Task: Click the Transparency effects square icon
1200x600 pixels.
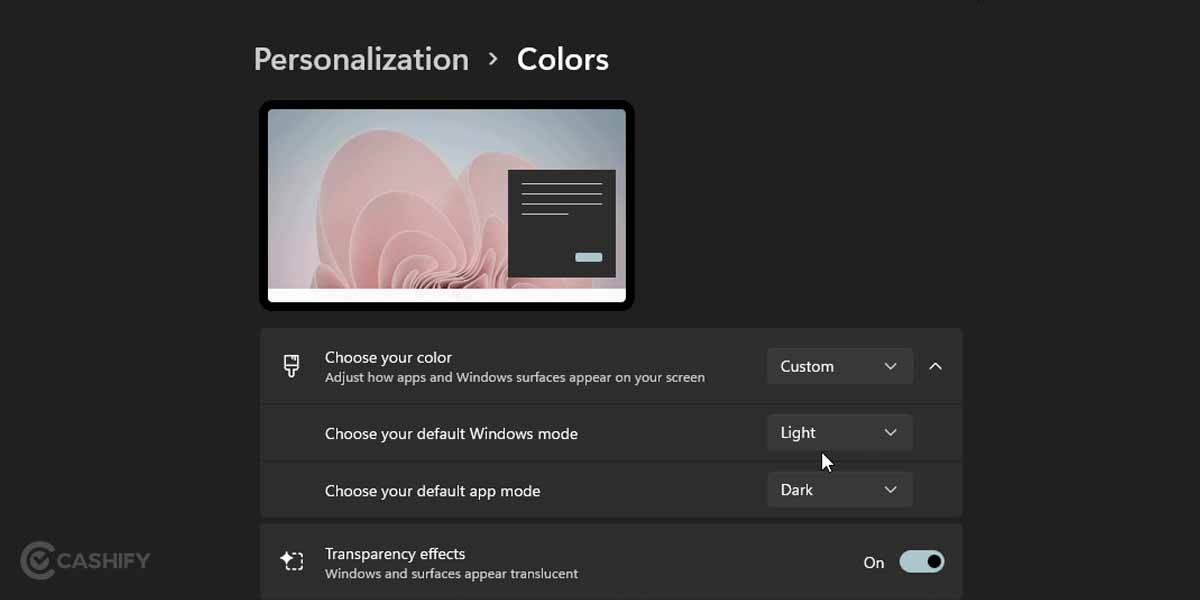Action: coord(292,561)
